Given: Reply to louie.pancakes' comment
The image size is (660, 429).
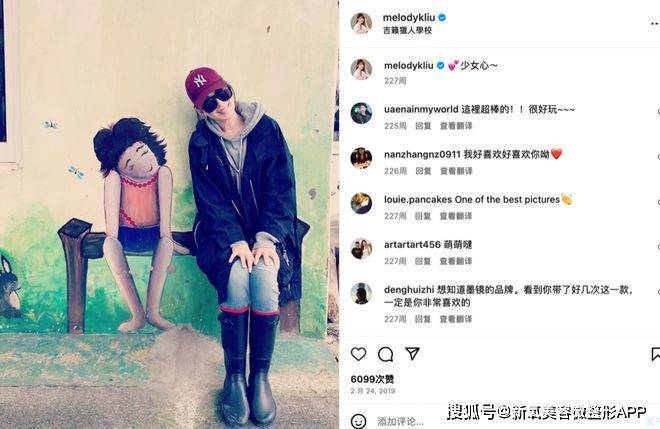Looking at the screenshot, I should tap(423, 216).
